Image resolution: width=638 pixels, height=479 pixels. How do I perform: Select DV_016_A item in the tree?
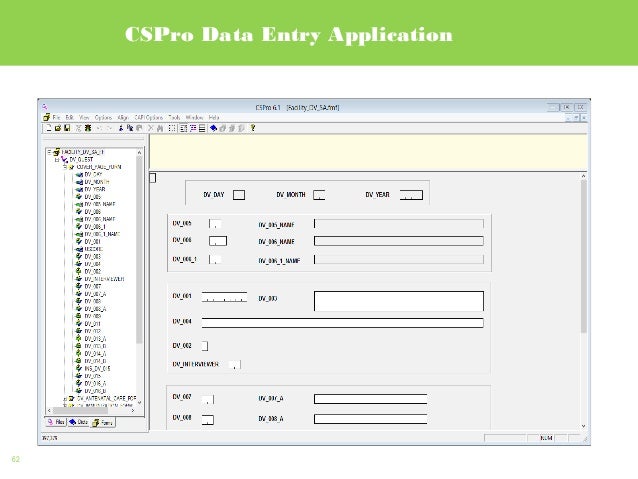coord(95,383)
